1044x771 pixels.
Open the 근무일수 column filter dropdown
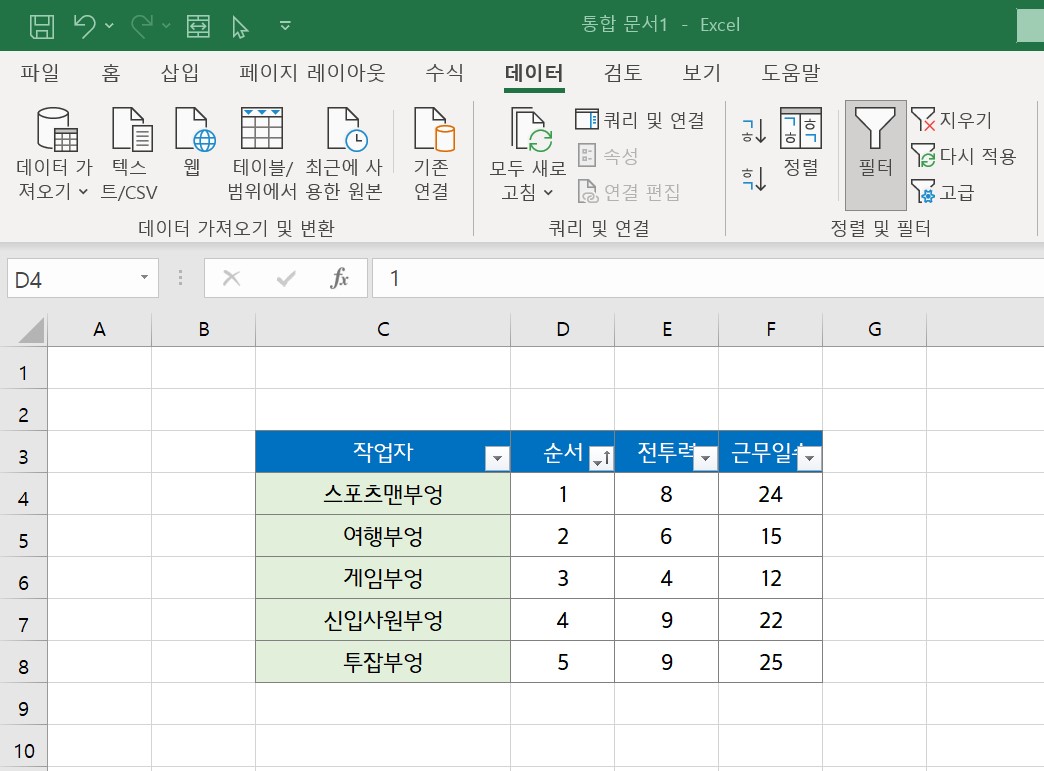click(809, 458)
